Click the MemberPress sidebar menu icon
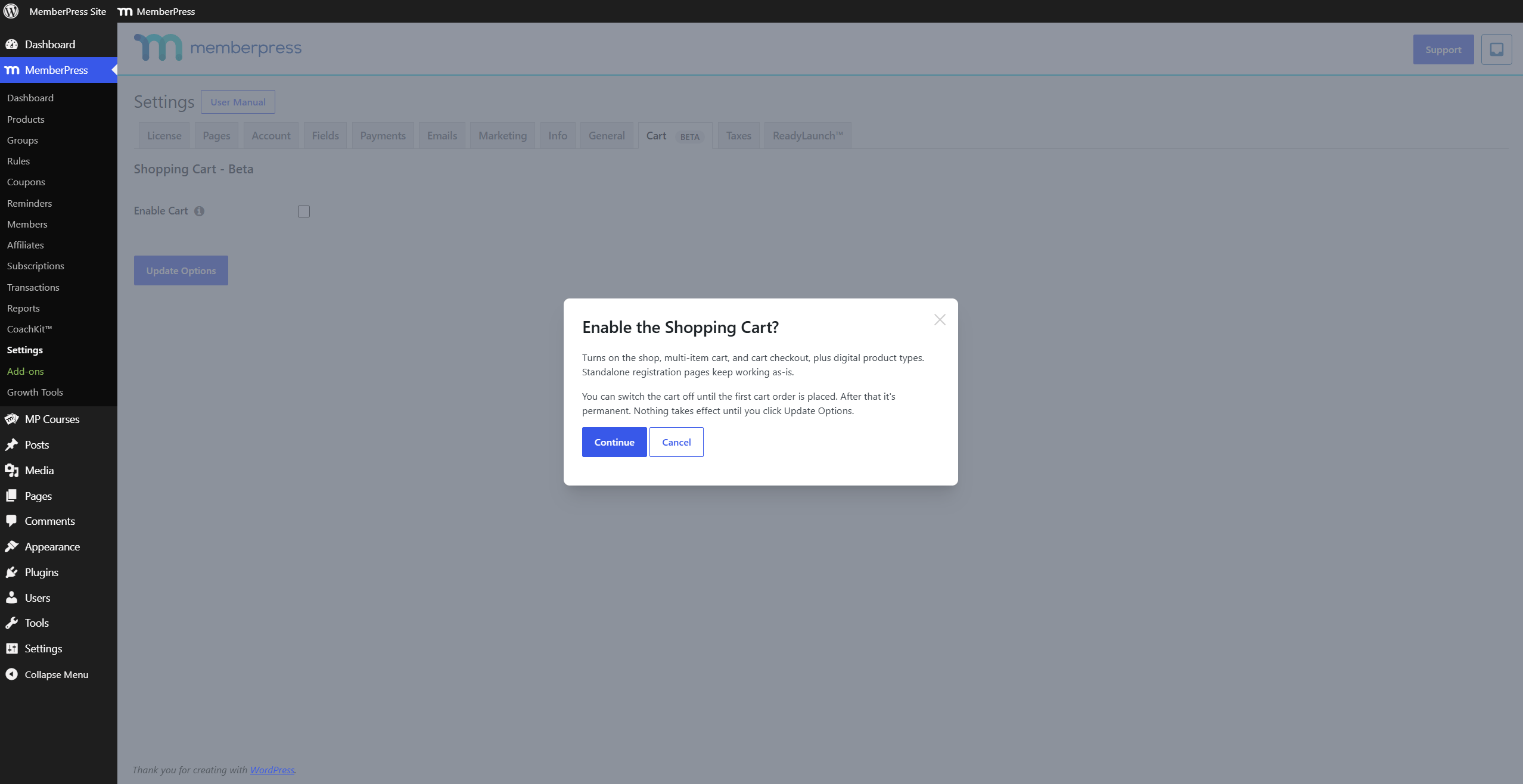Image resolution: width=1523 pixels, height=784 pixels. (12, 70)
